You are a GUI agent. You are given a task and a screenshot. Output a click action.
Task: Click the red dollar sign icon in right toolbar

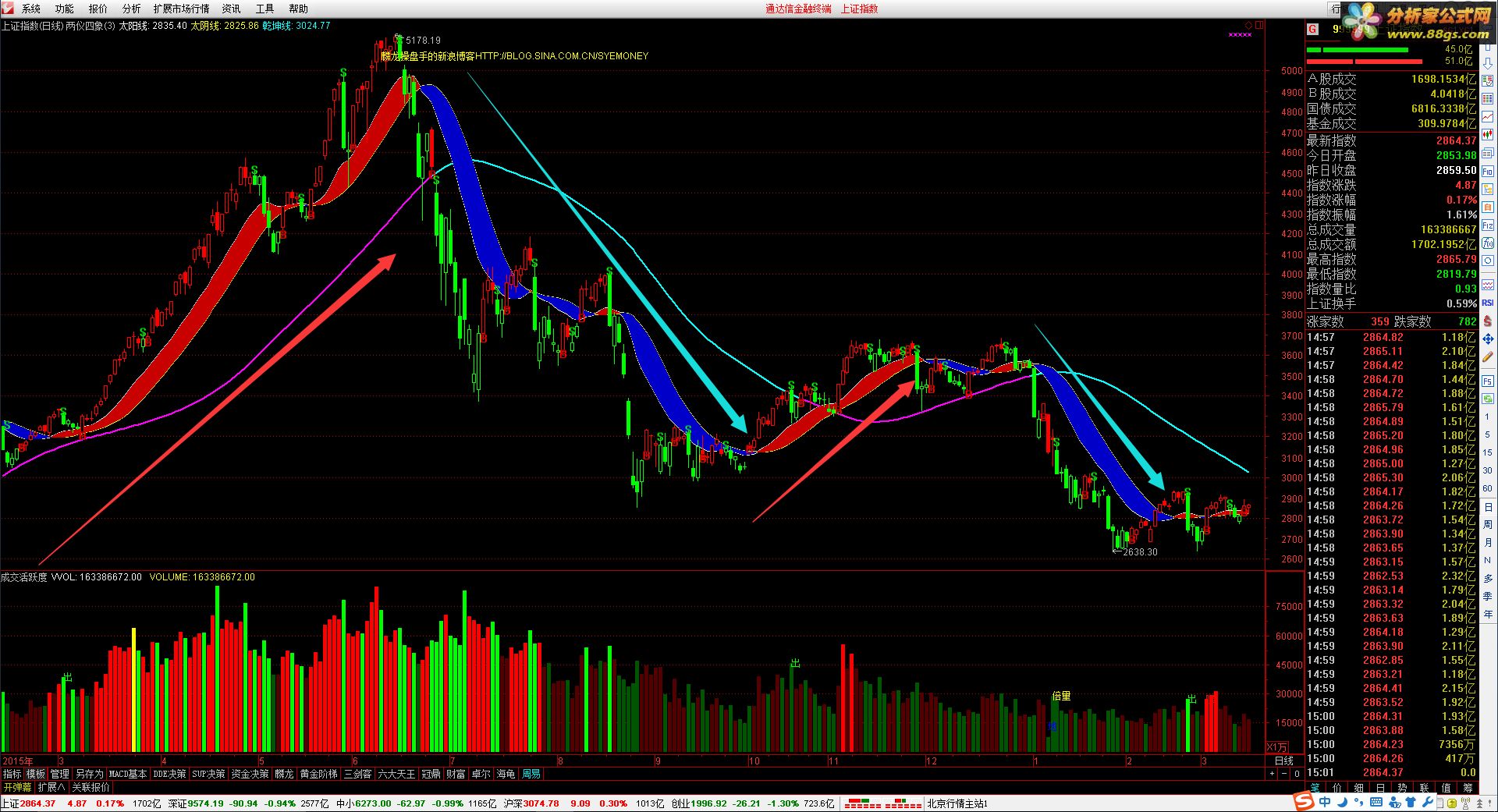(x=1488, y=321)
